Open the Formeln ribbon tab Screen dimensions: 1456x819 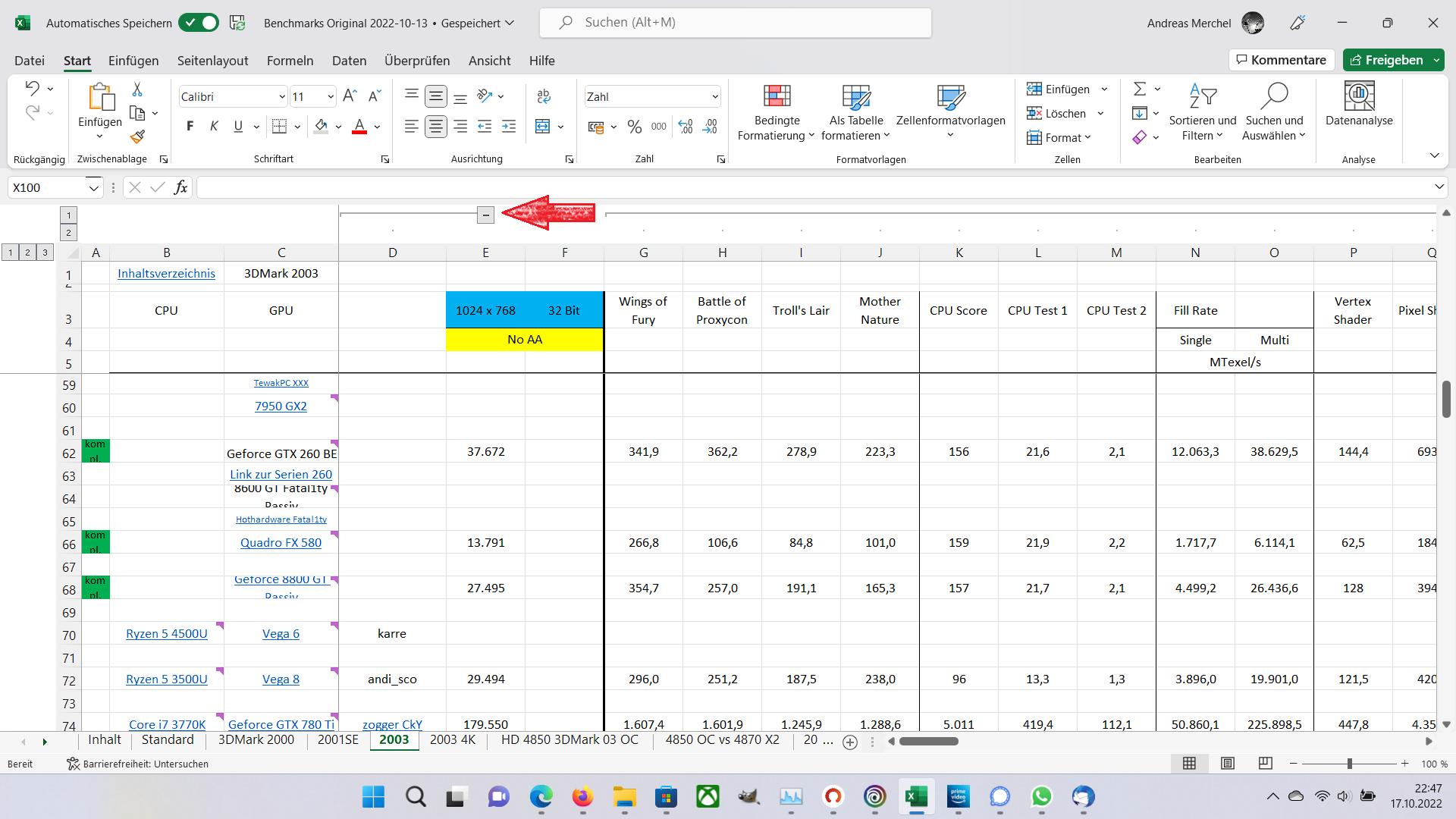click(290, 61)
